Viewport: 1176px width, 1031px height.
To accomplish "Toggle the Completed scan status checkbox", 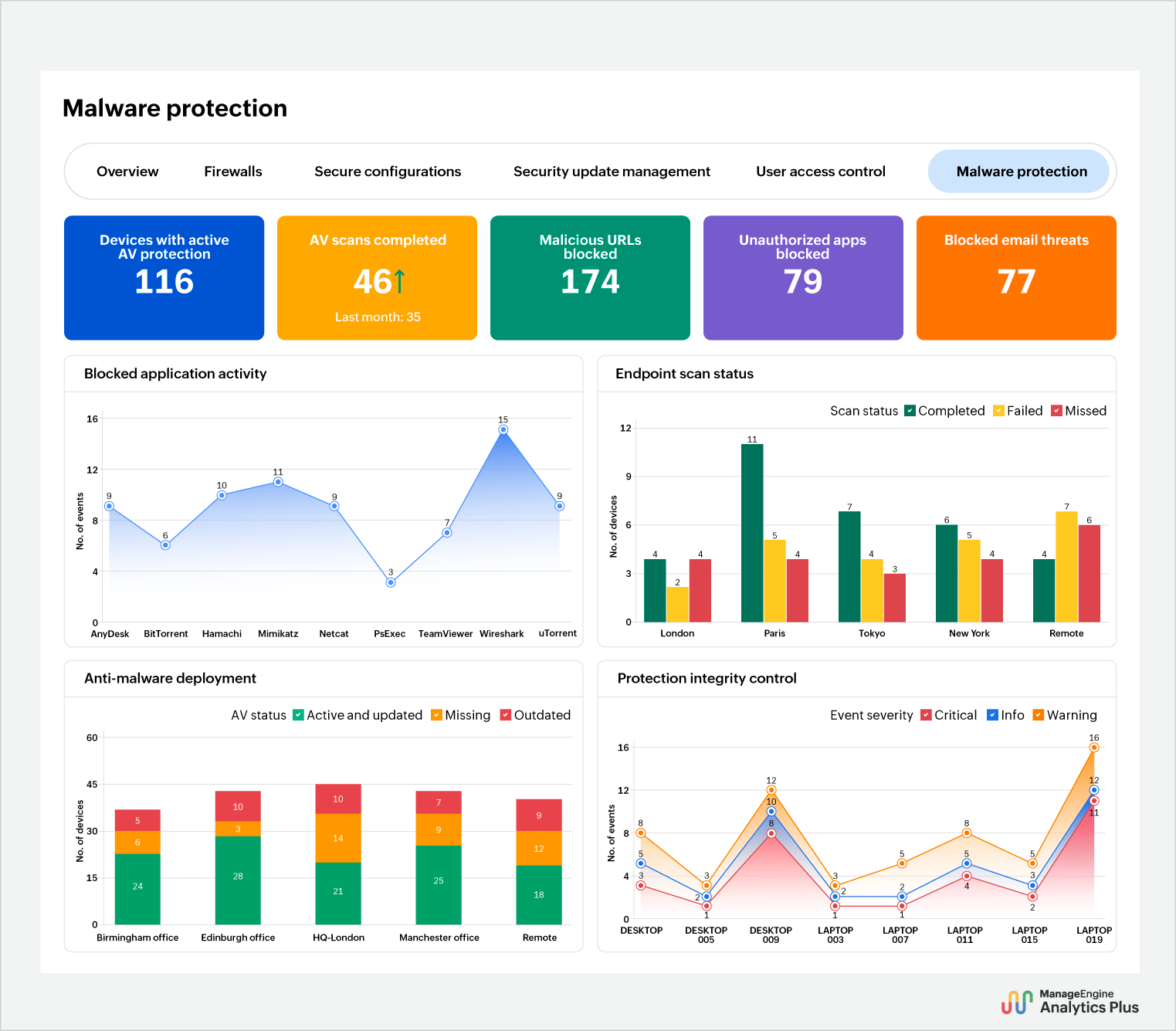I will 910,411.
